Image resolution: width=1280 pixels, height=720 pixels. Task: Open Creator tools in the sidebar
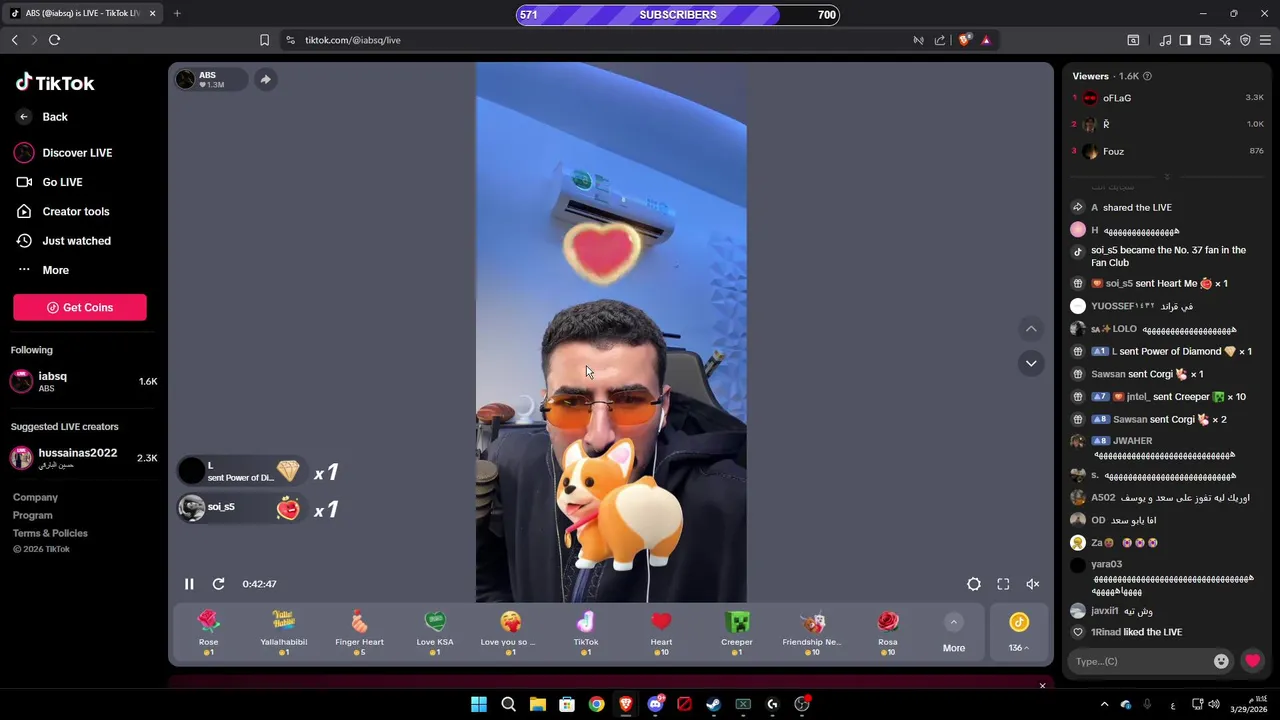pyautogui.click(x=62, y=212)
